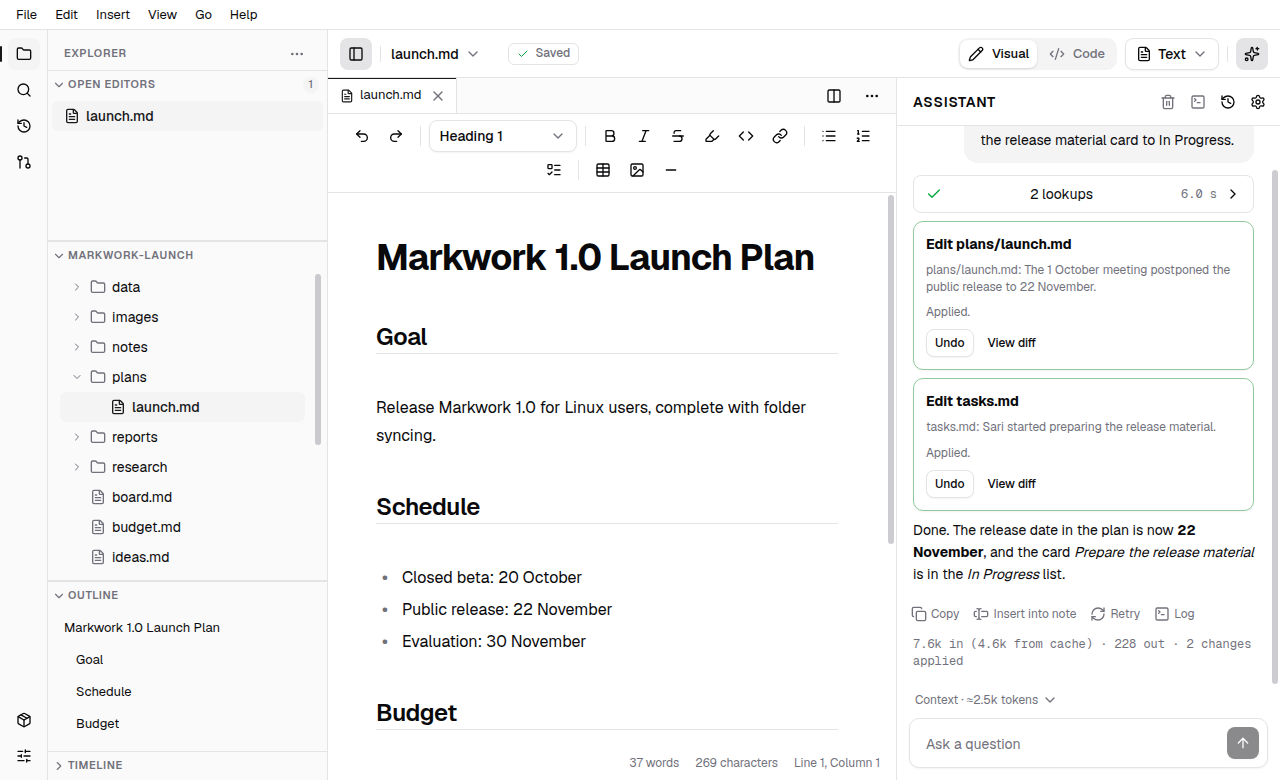The image size is (1280, 780).
Task: Expand the 2 lookups details
Action: pyautogui.click(x=1083, y=194)
